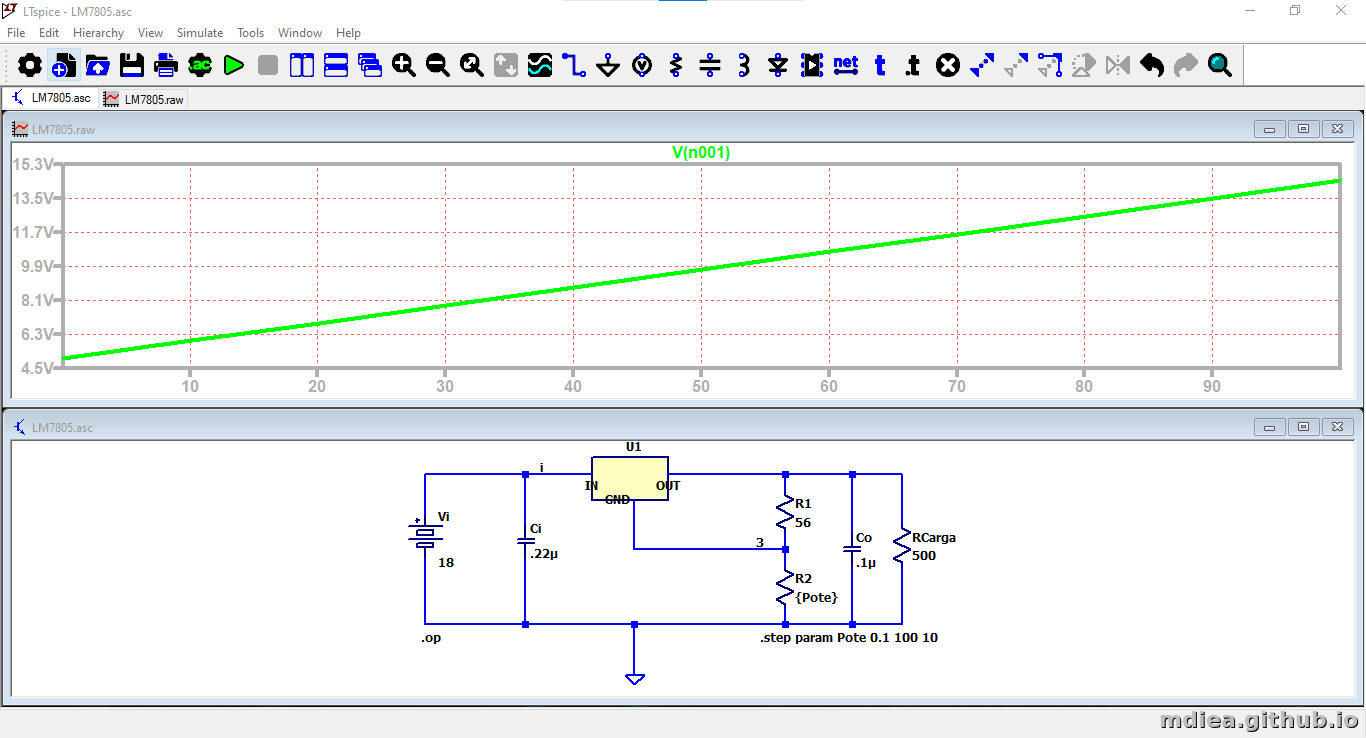This screenshot has height=738, width=1366.
Task: Tile windows horizontally
Action: (336, 66)
